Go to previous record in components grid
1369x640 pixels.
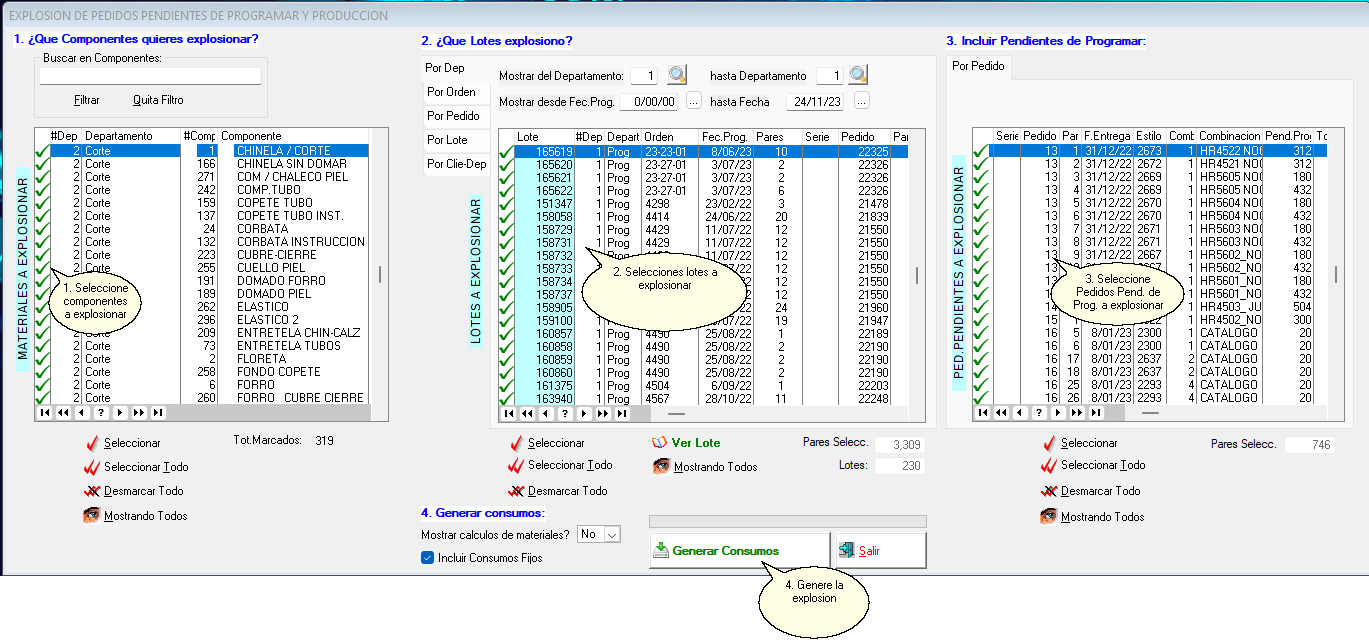tap(82, 412)
